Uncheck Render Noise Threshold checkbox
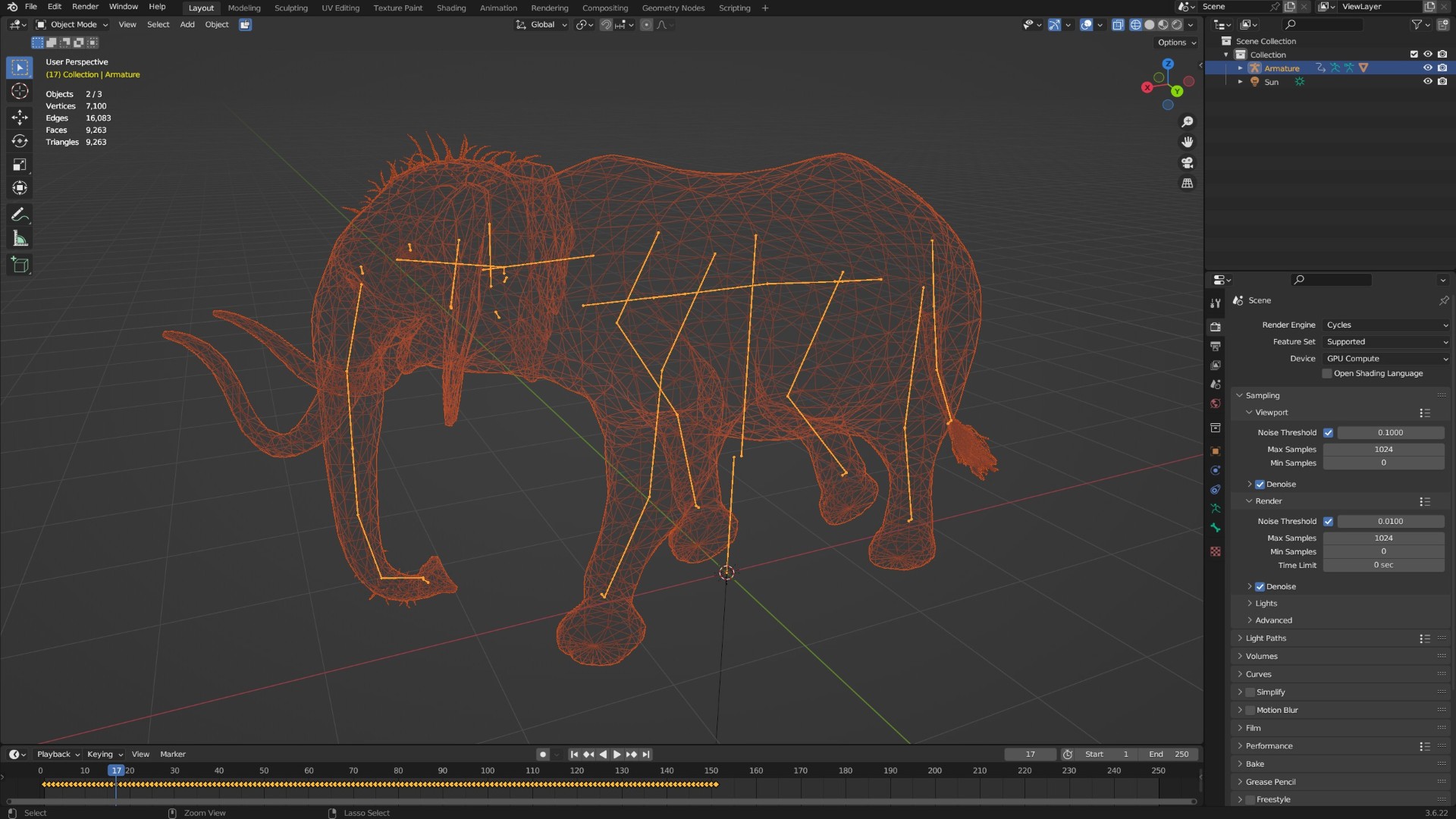 (1328, 522)
